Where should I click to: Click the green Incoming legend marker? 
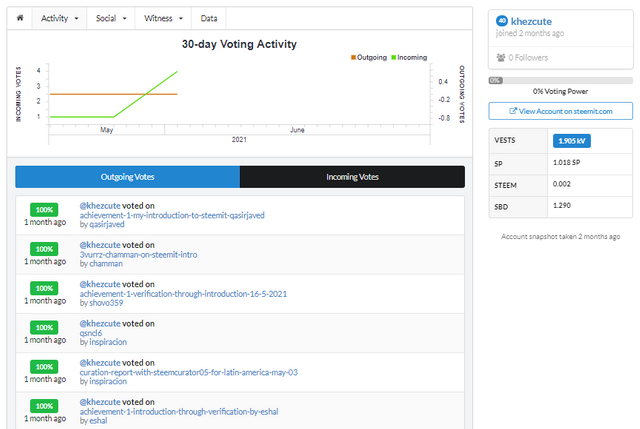pos(394,58)
